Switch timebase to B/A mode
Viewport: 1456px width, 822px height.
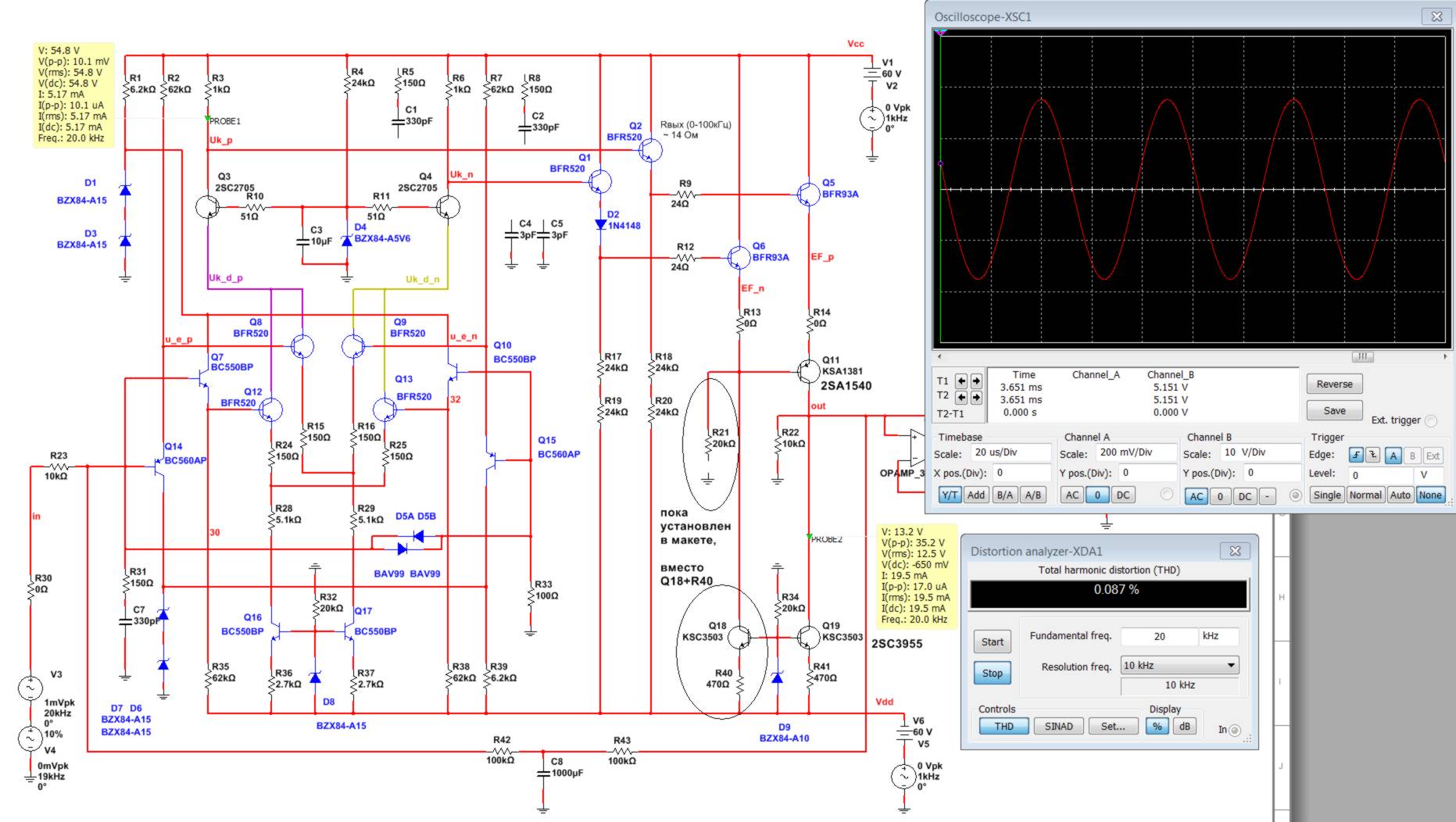pyautogui.click(x=1005, y=495)
